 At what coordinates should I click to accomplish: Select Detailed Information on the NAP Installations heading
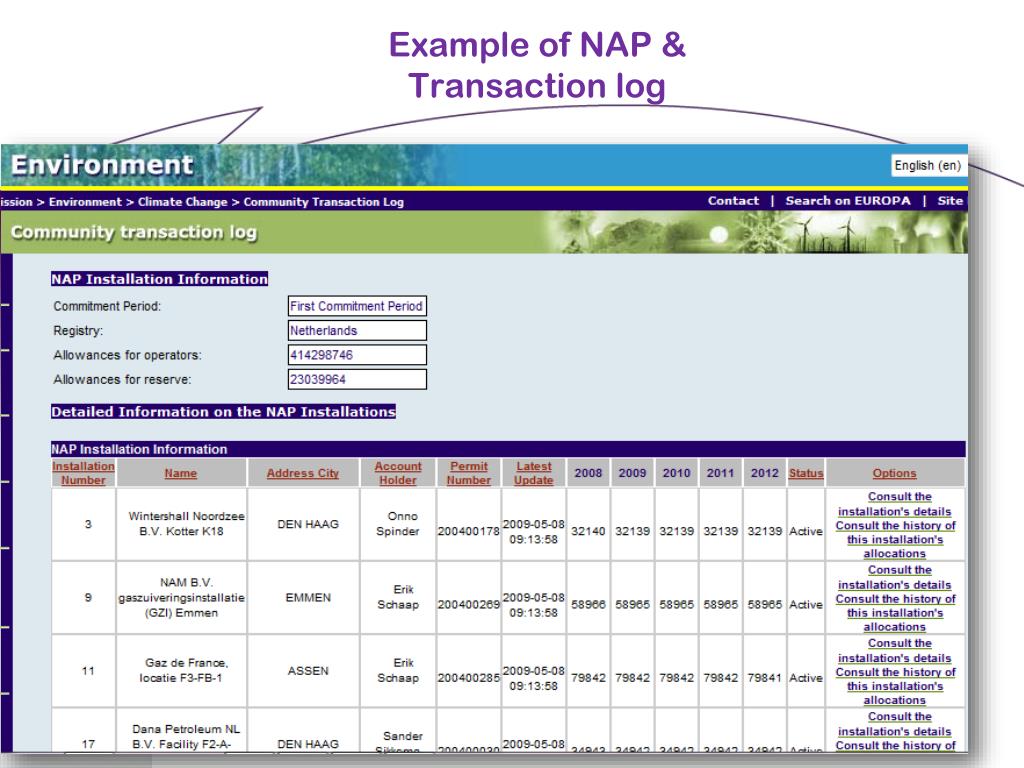tap(223, 411)
